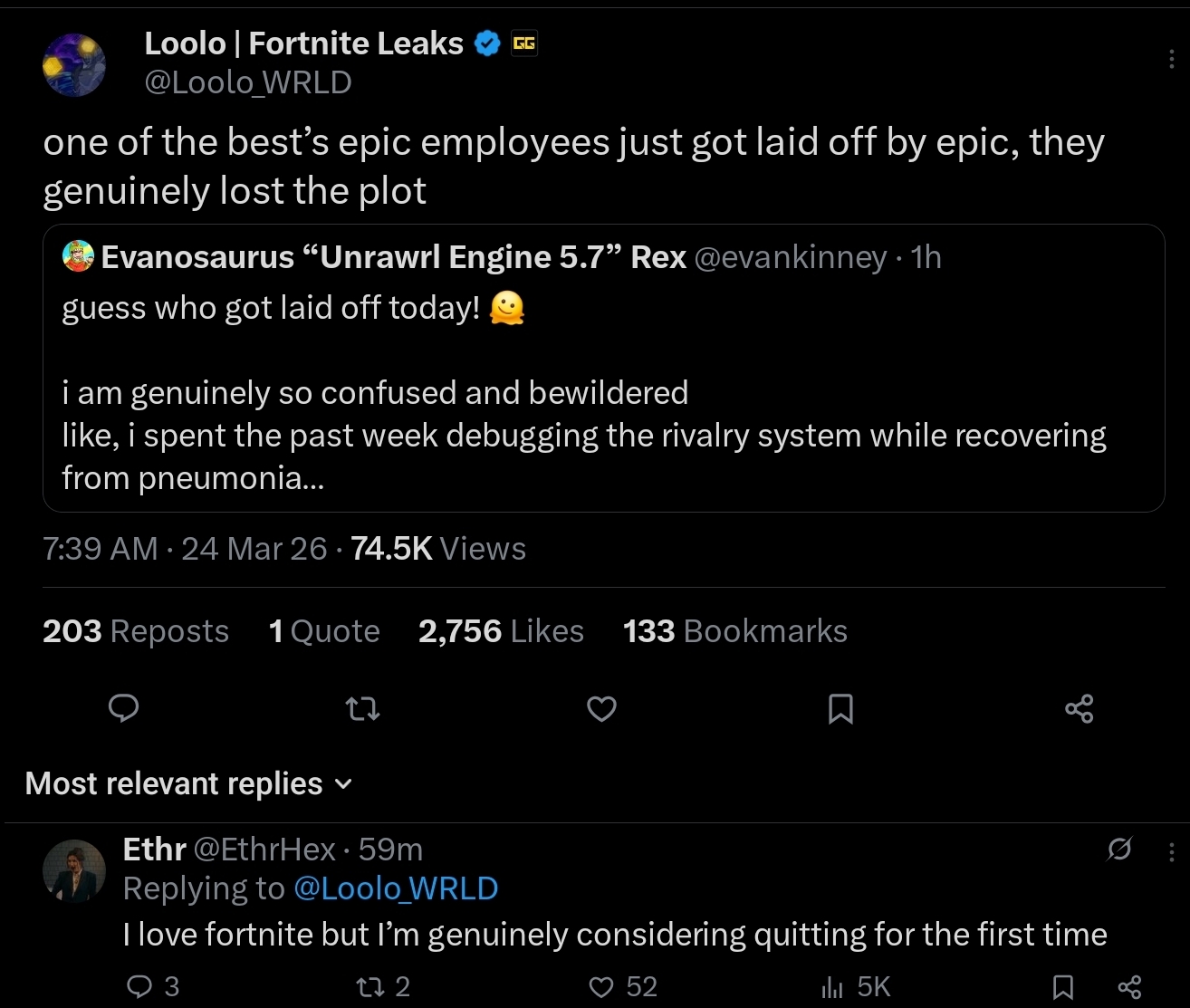Bookmark the main tweet
Screen dimensions: 1190x1008
click(840, 708)
